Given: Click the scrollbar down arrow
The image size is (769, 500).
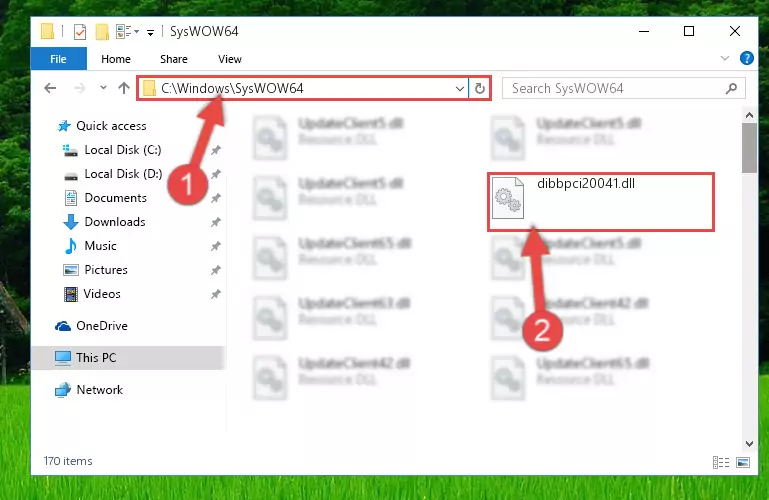Looking at the screenshot, I should (x=749, y=444).
